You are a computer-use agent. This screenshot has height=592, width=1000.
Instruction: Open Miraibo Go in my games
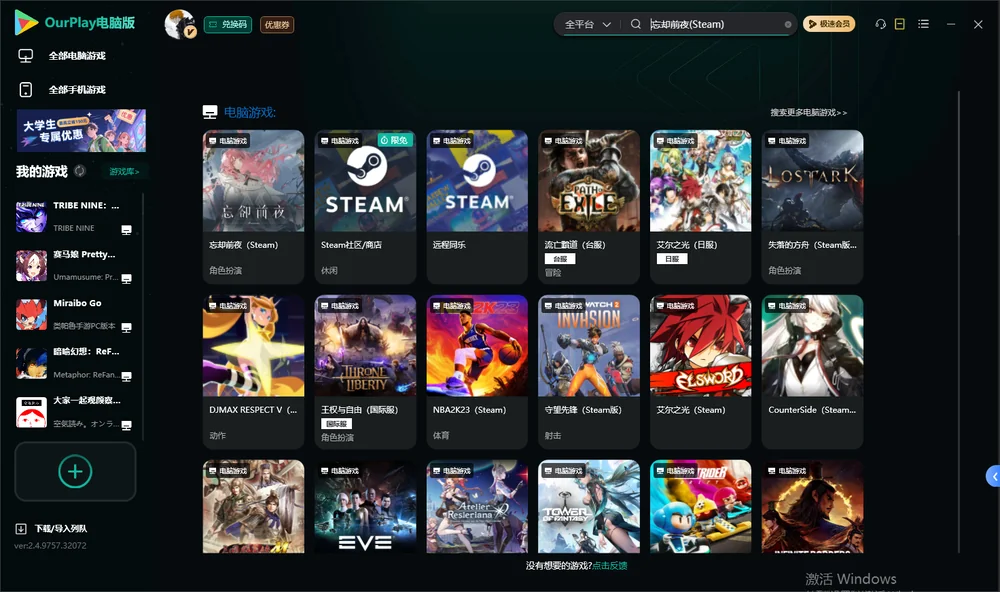74,314
